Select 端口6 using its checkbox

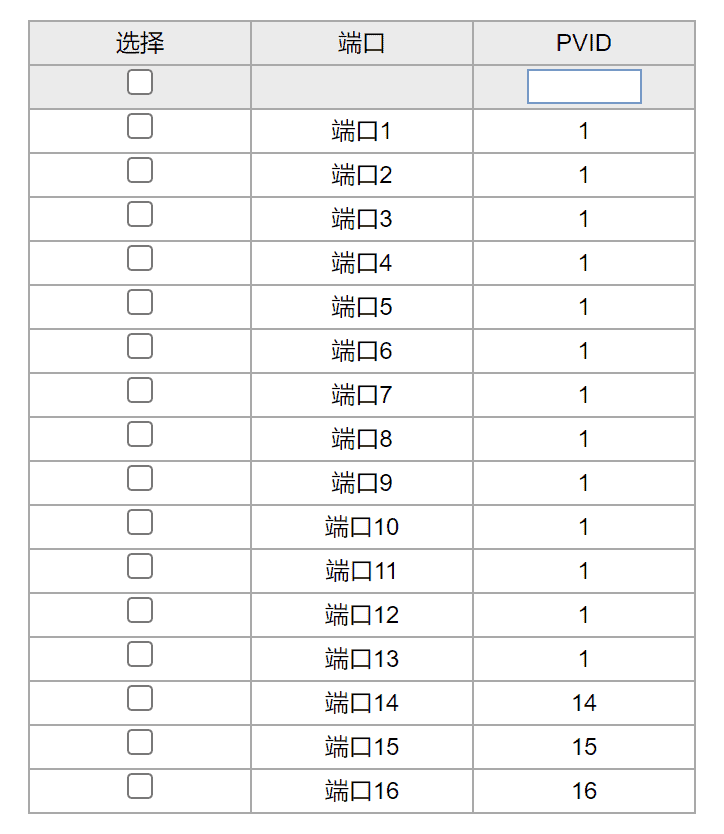pyautogui.click(x=140, y=347)
